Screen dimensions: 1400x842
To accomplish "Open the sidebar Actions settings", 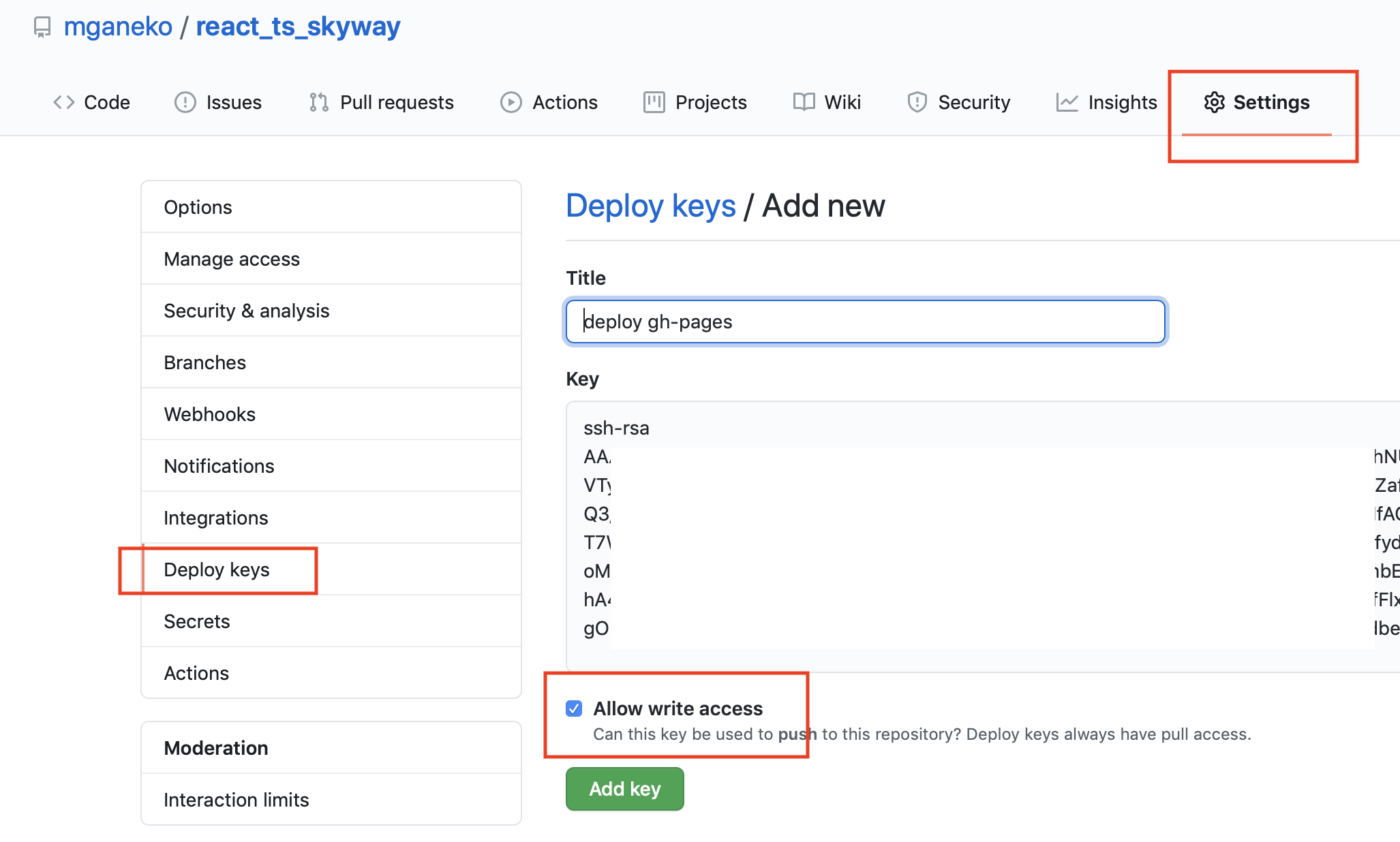I will [331, 673].
